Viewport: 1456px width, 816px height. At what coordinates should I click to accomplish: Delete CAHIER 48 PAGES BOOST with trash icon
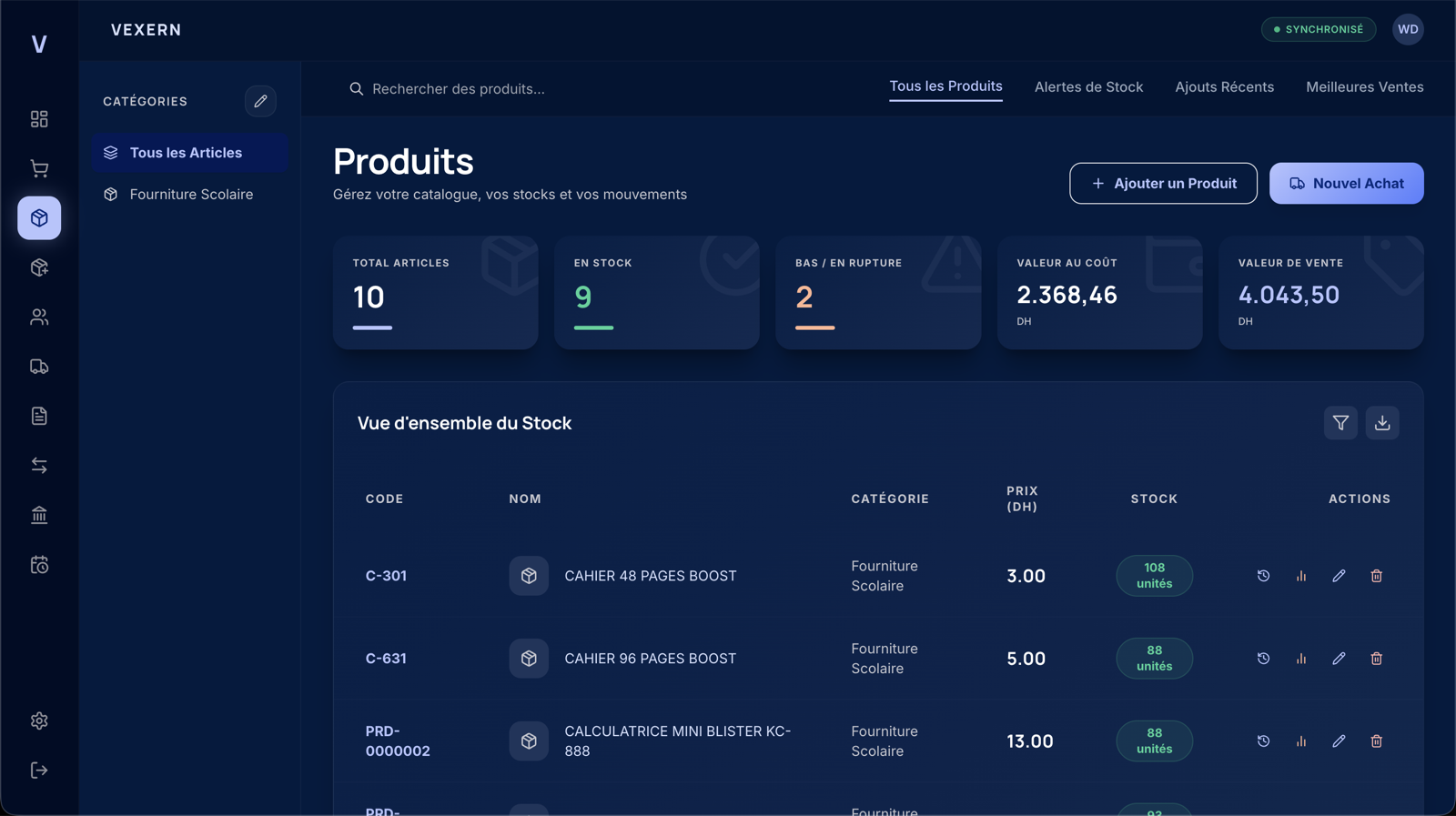[x=1377, y=576]
